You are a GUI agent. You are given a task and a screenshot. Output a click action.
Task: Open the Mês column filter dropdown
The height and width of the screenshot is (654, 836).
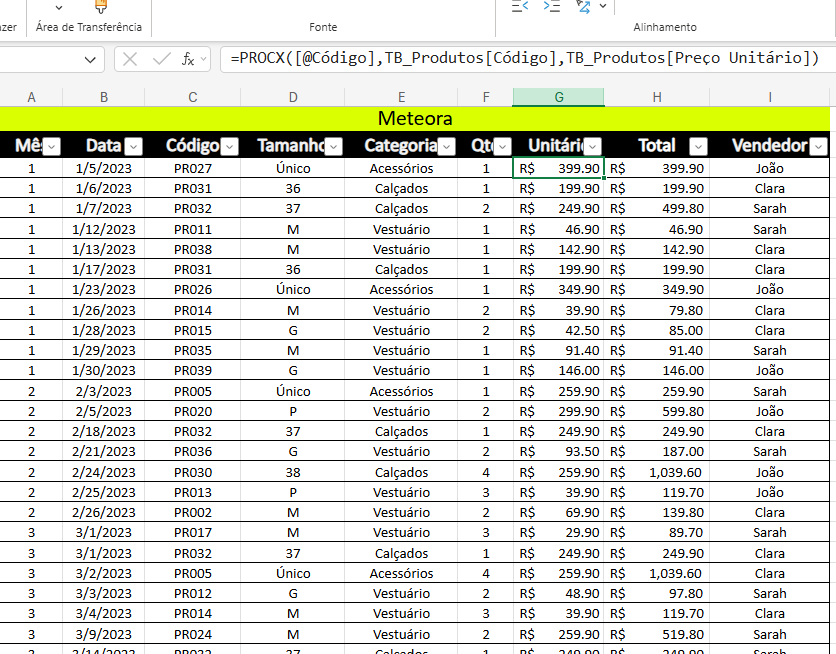click(x=52, y=146)
